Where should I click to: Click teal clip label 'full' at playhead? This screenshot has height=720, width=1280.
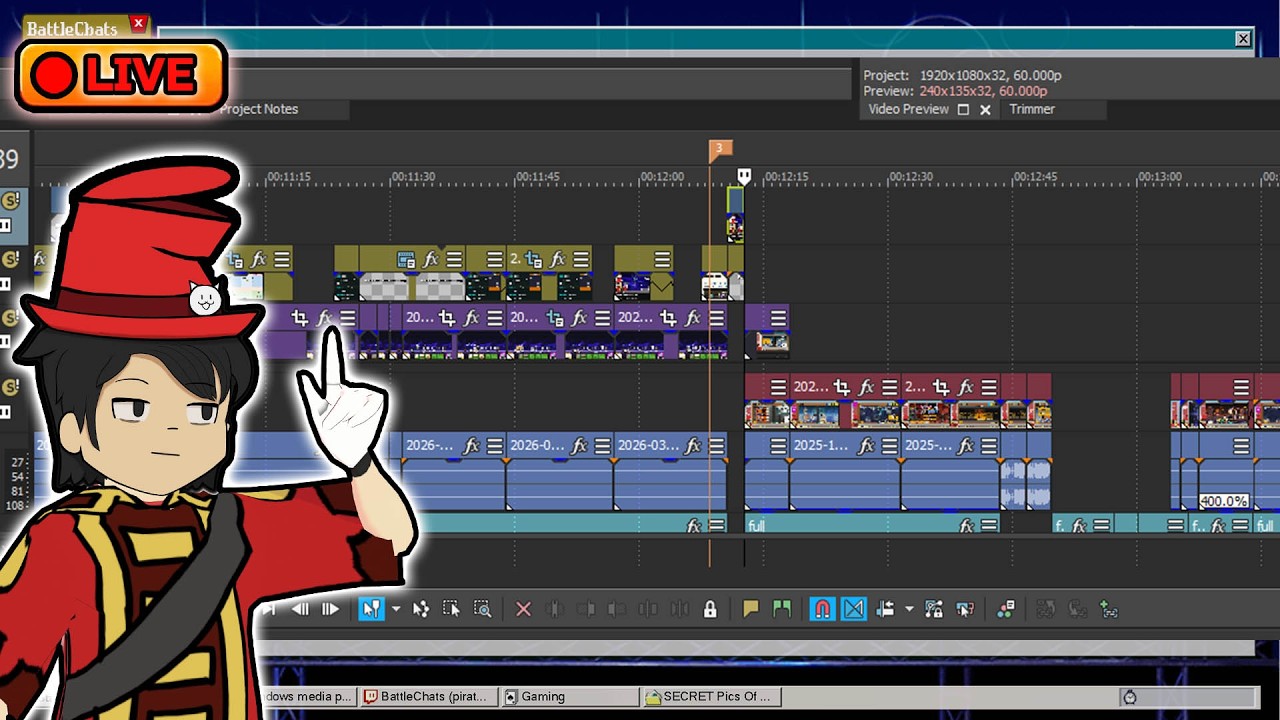tap(756, 526)
